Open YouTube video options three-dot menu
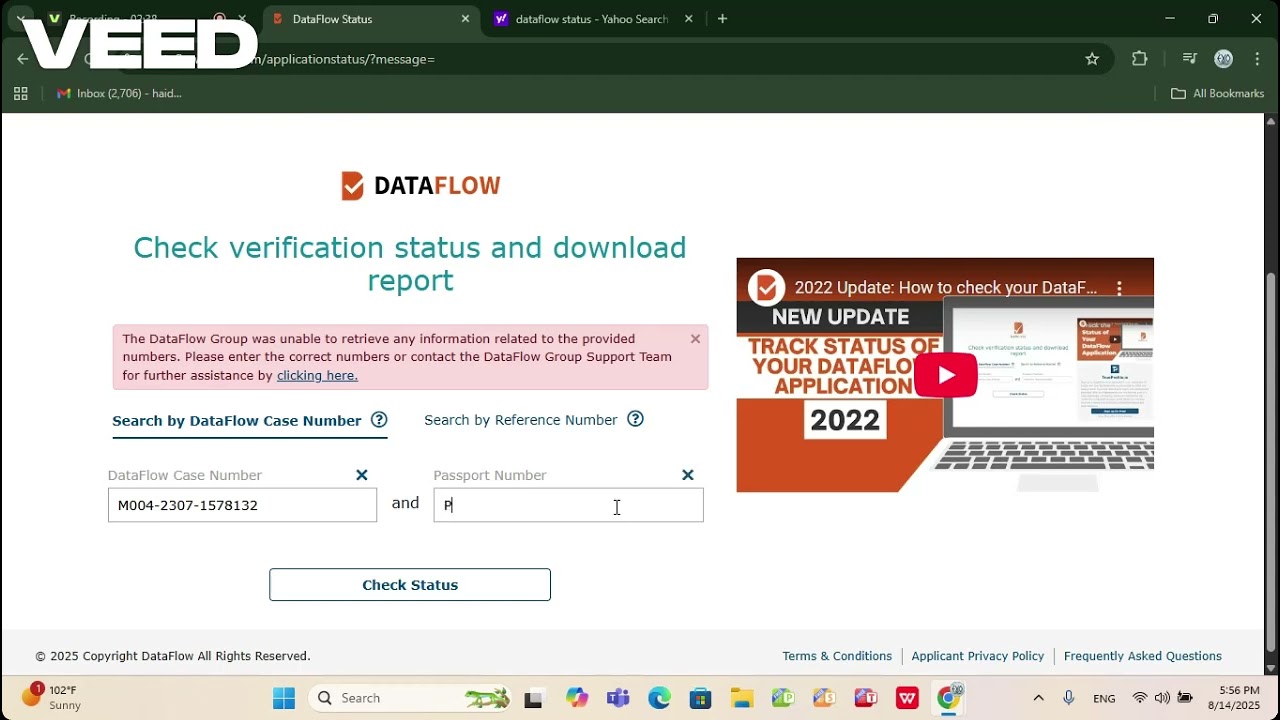The height and width of the screenshot is (720, 1280). 1119,288
